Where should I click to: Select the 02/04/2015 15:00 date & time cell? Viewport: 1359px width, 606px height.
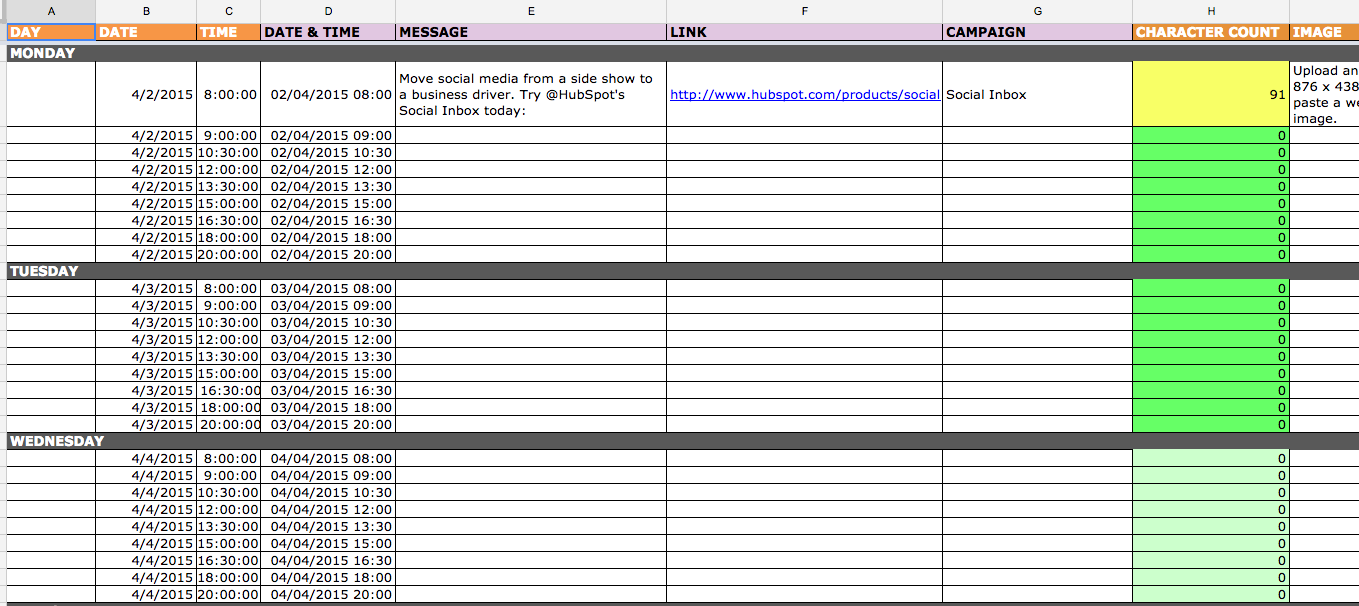coord(328,204)
